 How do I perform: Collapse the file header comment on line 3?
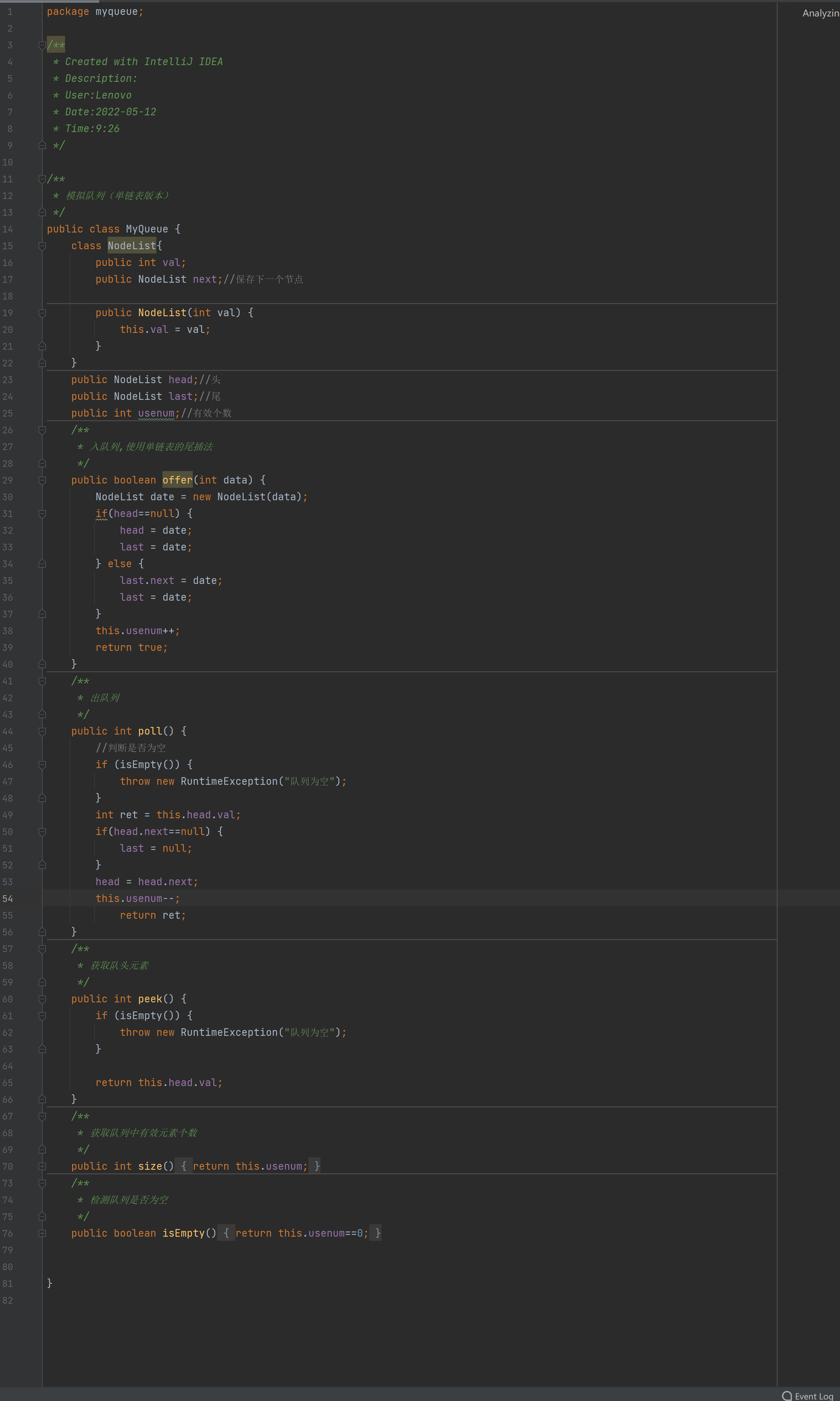pyautogui.click(x=42, y=45)
